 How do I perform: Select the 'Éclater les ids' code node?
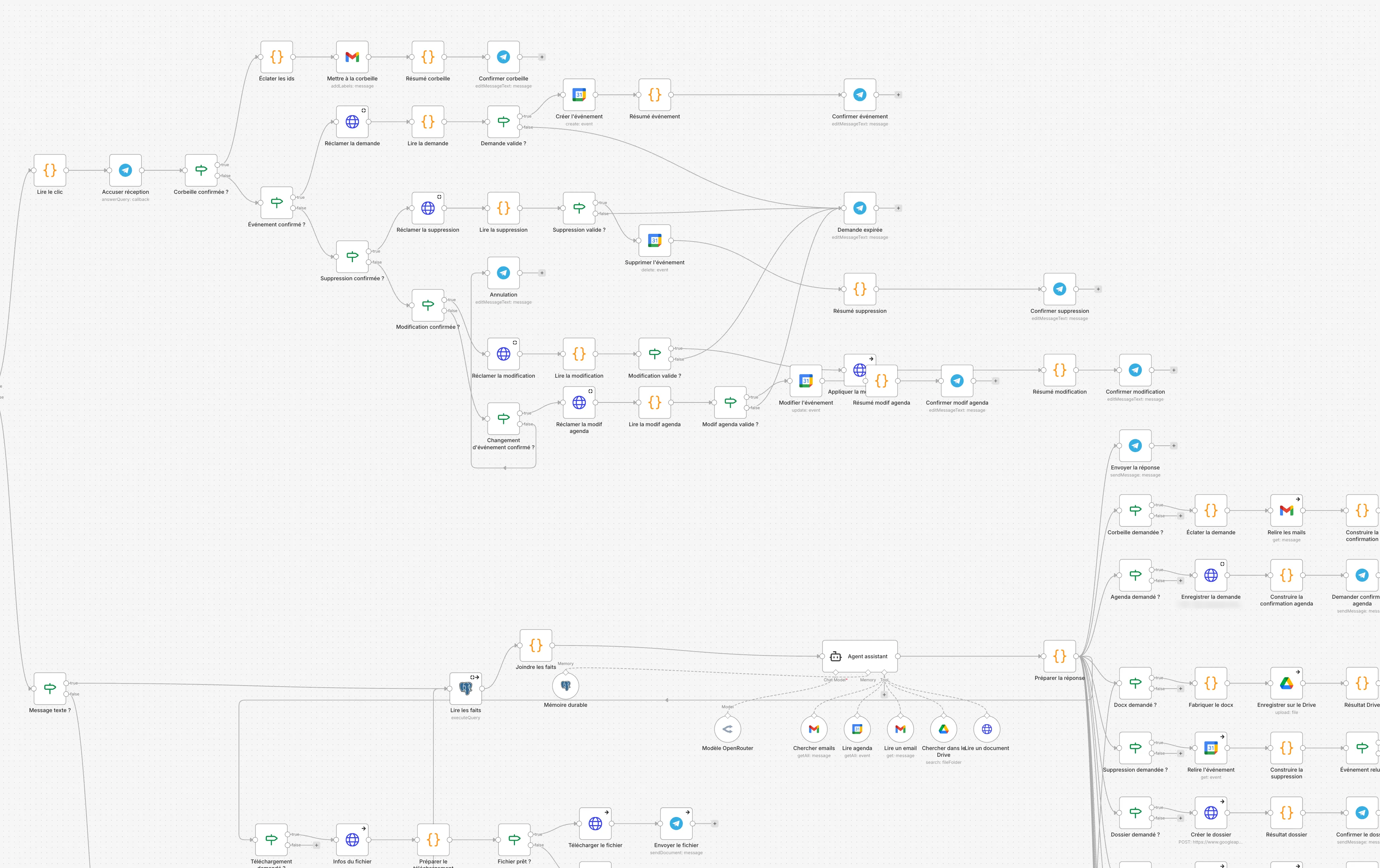click(x=277, y=57)
